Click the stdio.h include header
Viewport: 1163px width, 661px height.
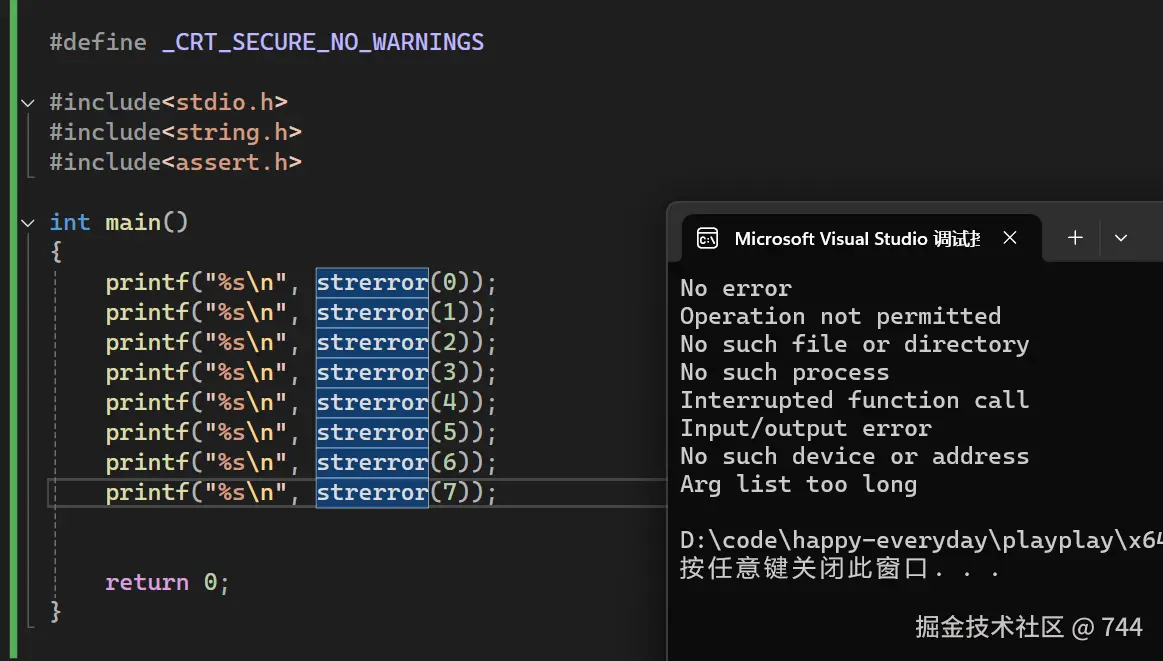pyautogui.click(x=224, y=102)
